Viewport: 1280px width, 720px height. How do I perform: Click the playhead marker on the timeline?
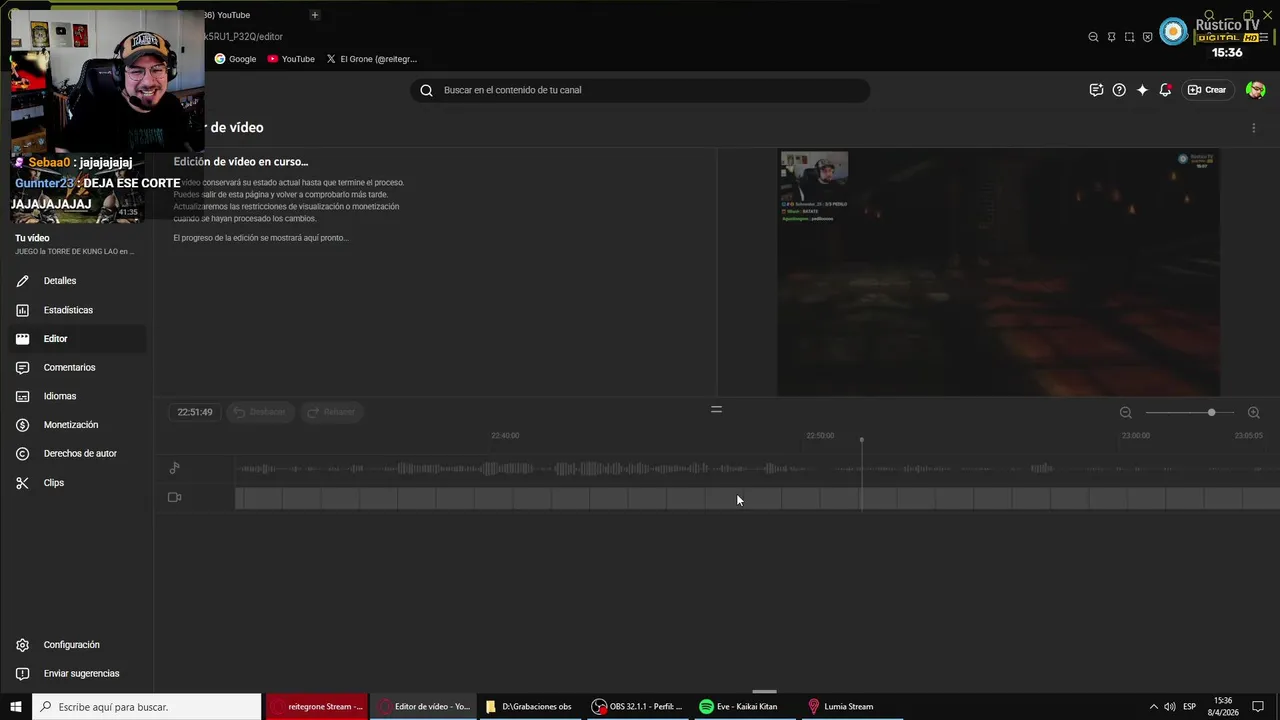(x=861, y=440)
